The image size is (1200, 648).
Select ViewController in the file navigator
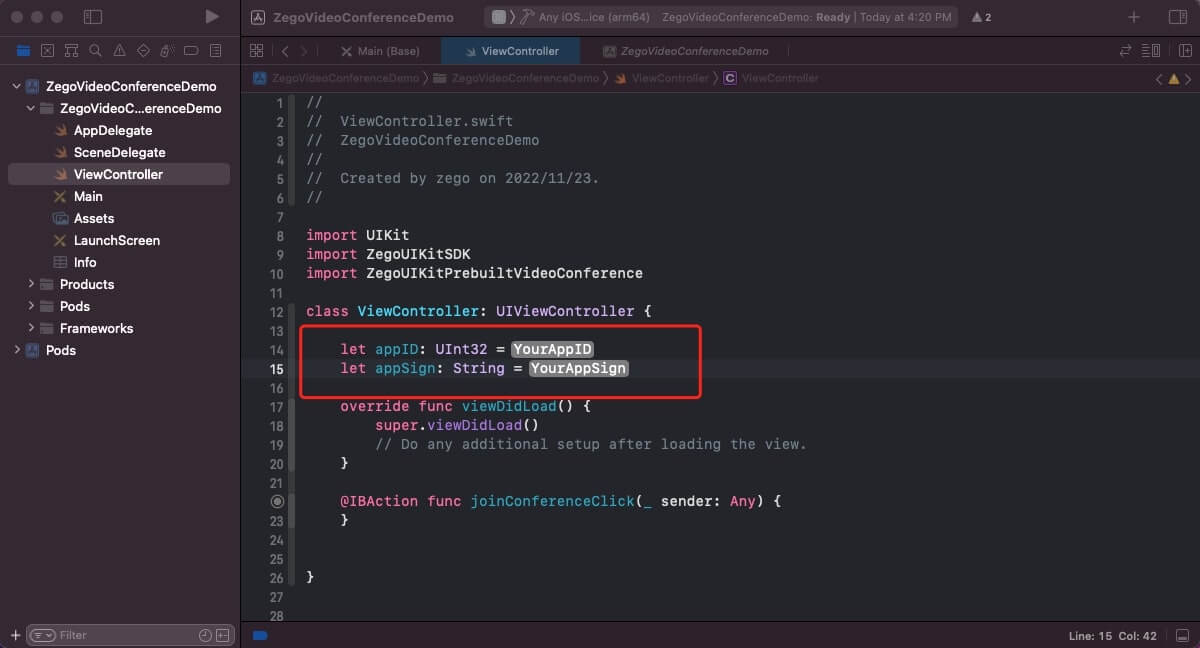point(119,175)
